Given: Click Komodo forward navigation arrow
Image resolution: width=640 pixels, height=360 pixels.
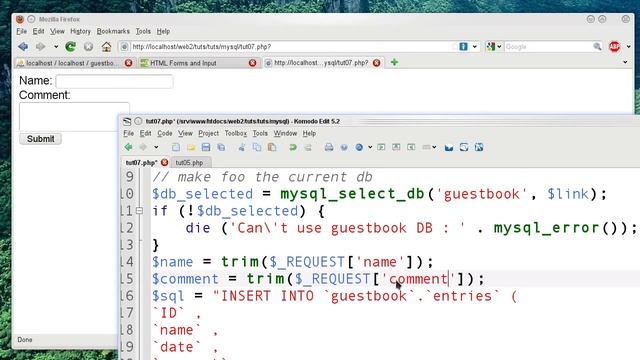Looking at the screenshot, I should (x=143, y=147).
